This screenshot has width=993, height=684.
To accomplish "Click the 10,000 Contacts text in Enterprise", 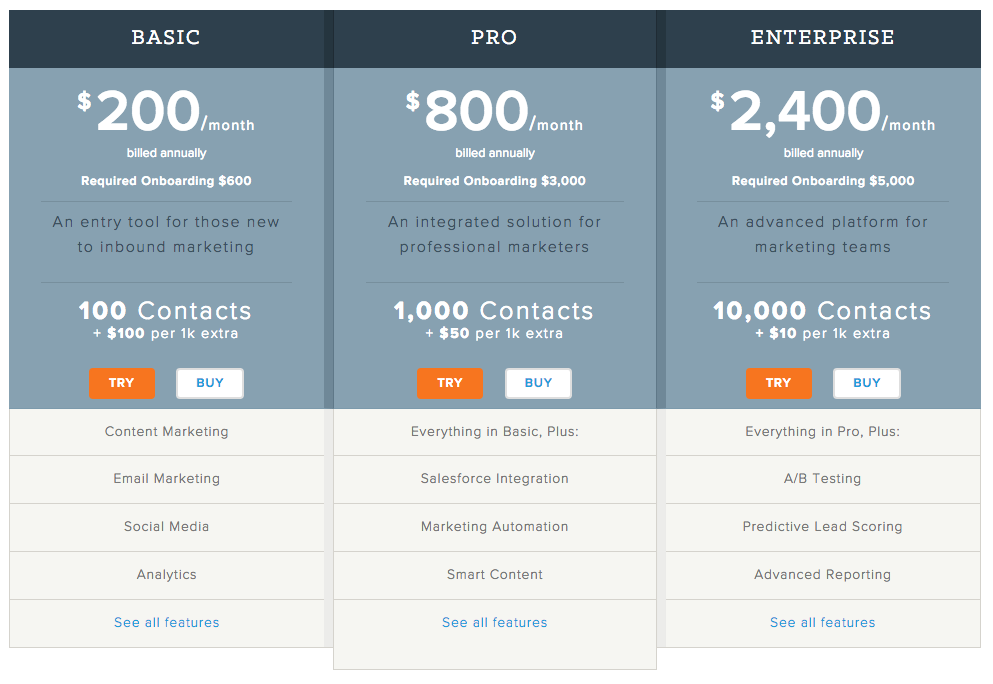I will (x=822, y=311).
